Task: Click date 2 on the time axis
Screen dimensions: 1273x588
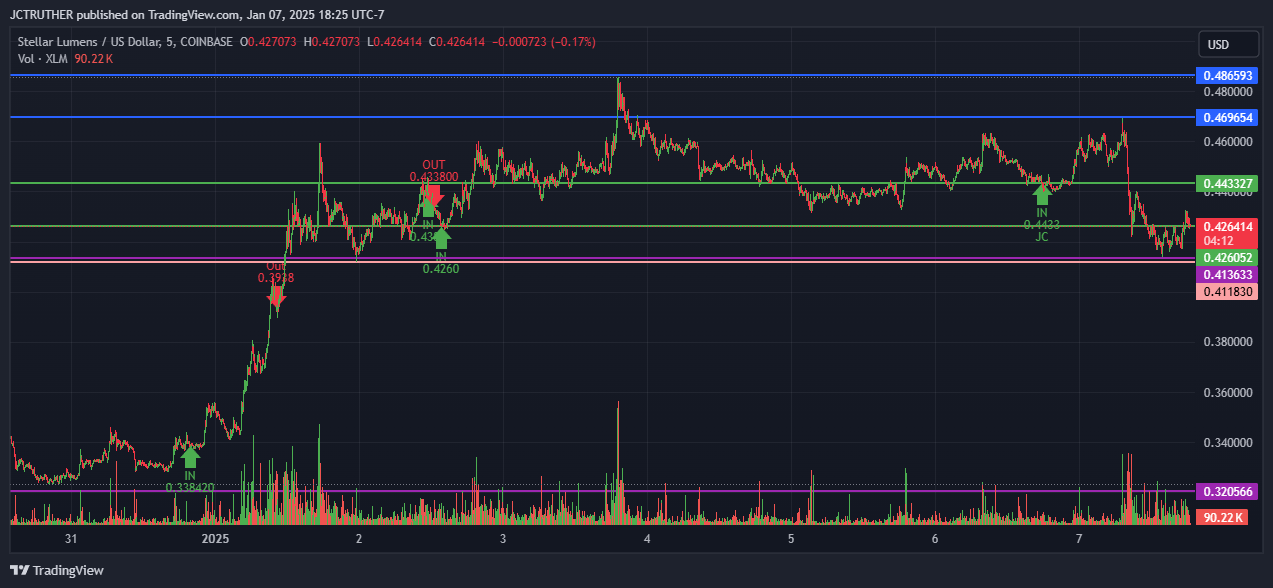Action: (359, 539)
